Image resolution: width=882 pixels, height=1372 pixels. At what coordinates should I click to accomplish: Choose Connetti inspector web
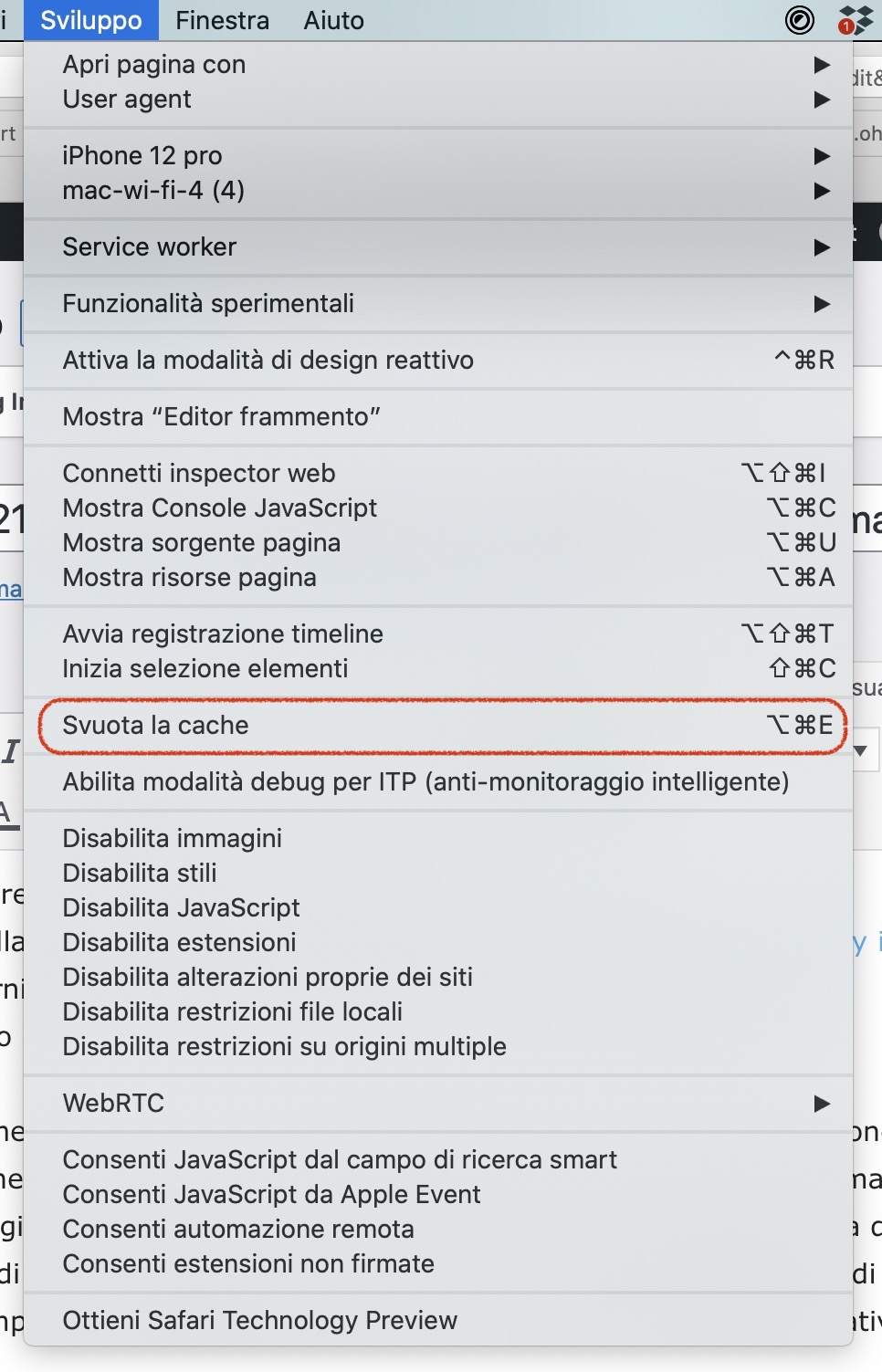[199, 474]
